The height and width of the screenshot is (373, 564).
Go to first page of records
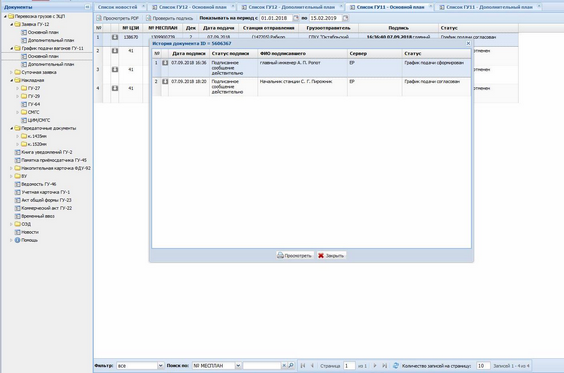coord(303,365)
